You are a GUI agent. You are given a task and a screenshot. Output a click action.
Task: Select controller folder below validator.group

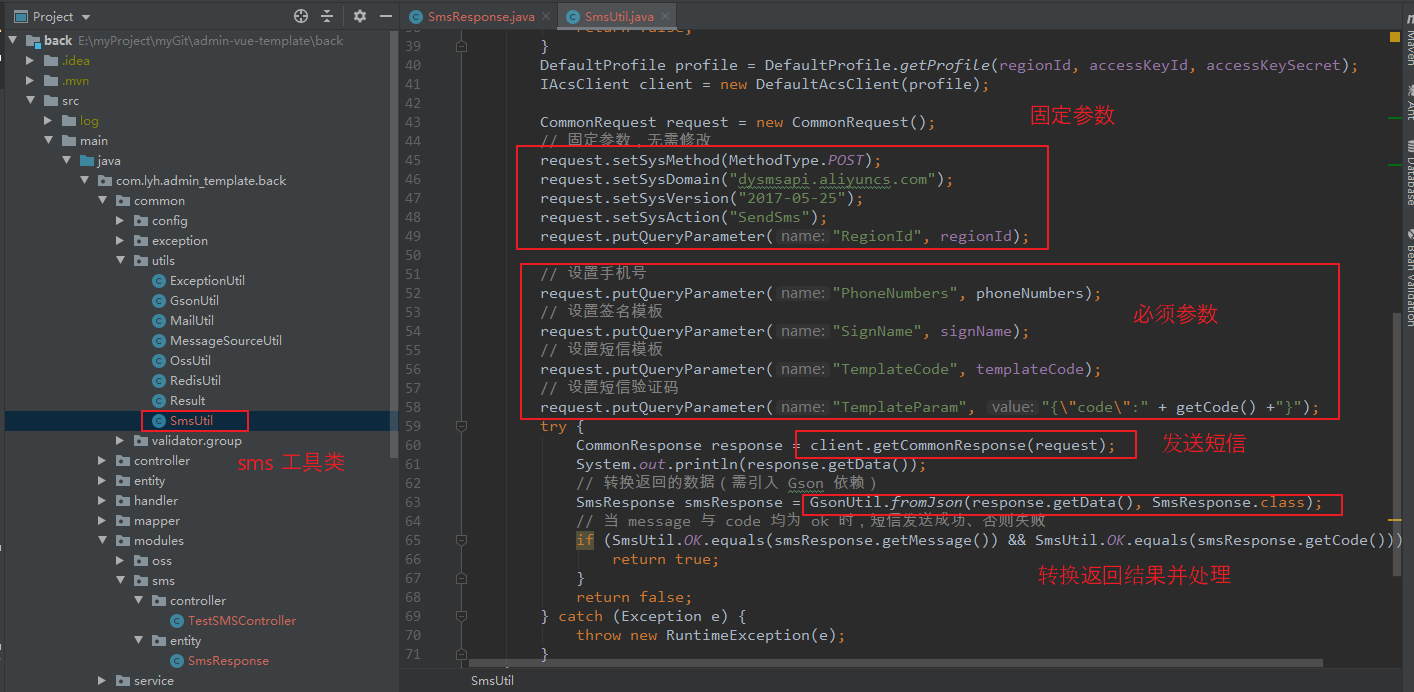click(161, 461)
